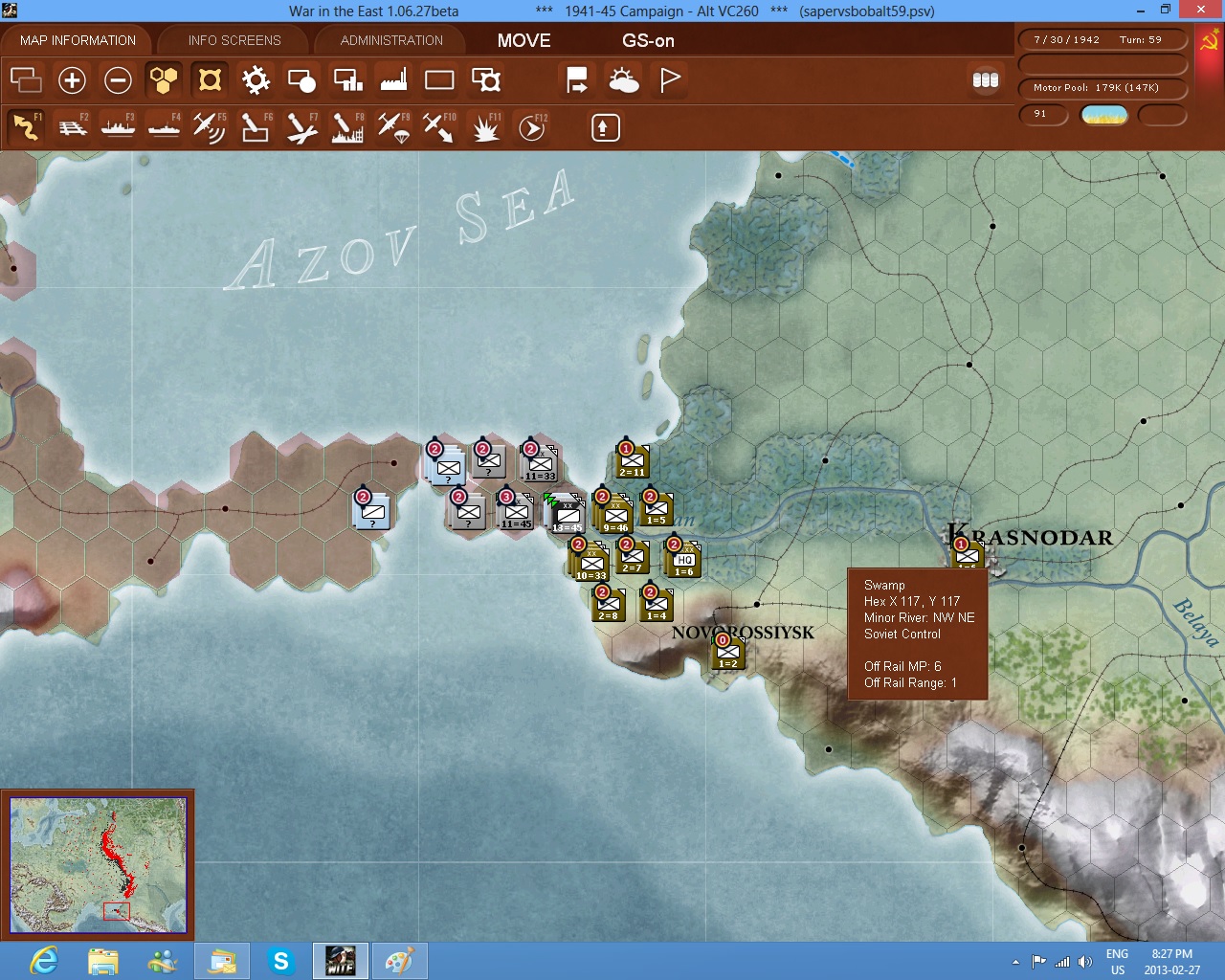This screenshot has height=980, width=1225.
Task: Click the Soviet hammer and sickle flag
Action: 1210,40
